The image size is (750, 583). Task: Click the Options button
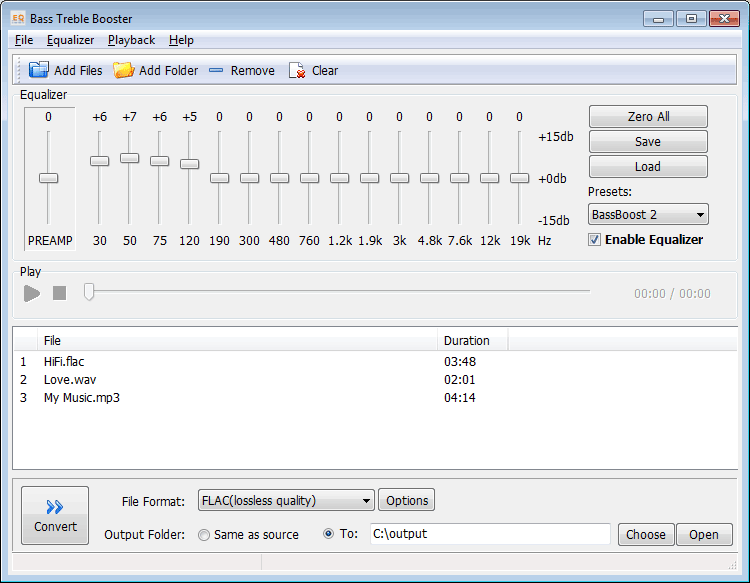point(407,500)
